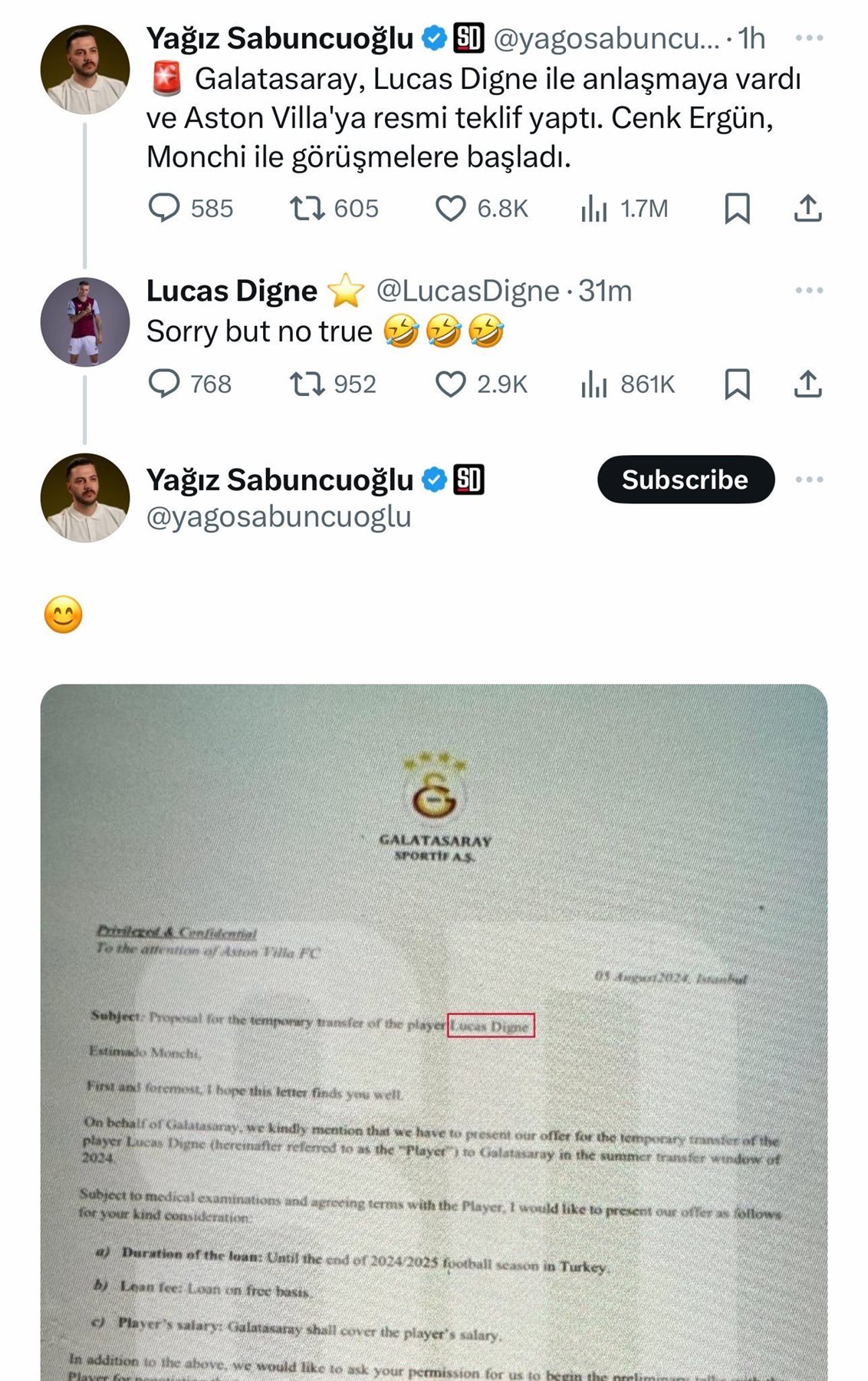Share the first tweet by Yağız Sabuncuoğlu
Screen dimensions: 868x1381
tap(807, 208)
